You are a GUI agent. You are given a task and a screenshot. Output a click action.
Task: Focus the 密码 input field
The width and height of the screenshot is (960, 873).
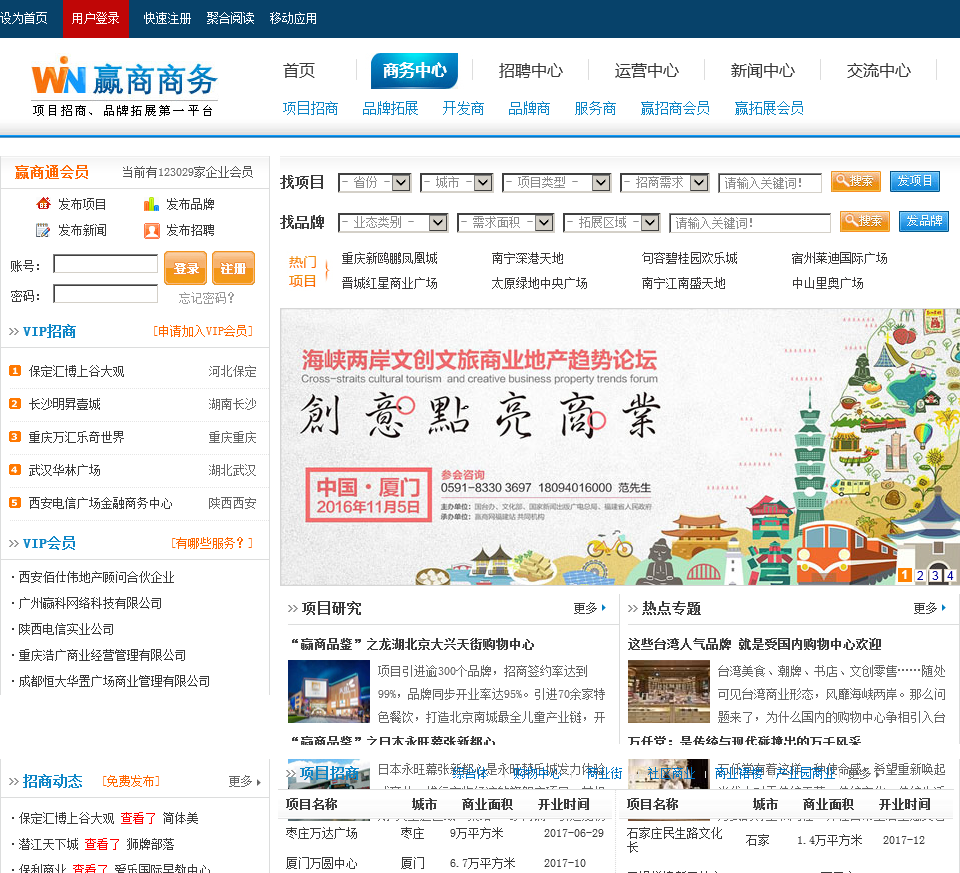coord(106,294)
